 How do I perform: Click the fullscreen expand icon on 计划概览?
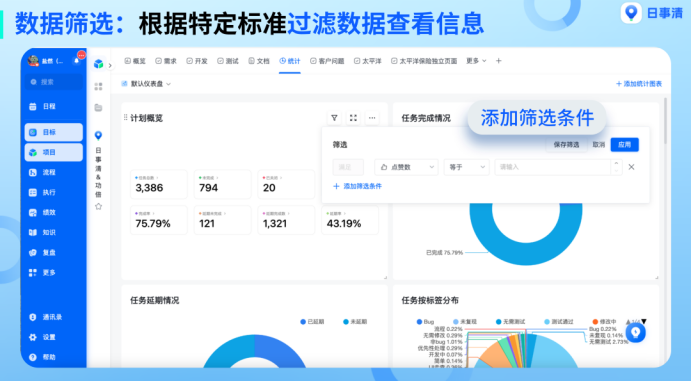(353, 118)
